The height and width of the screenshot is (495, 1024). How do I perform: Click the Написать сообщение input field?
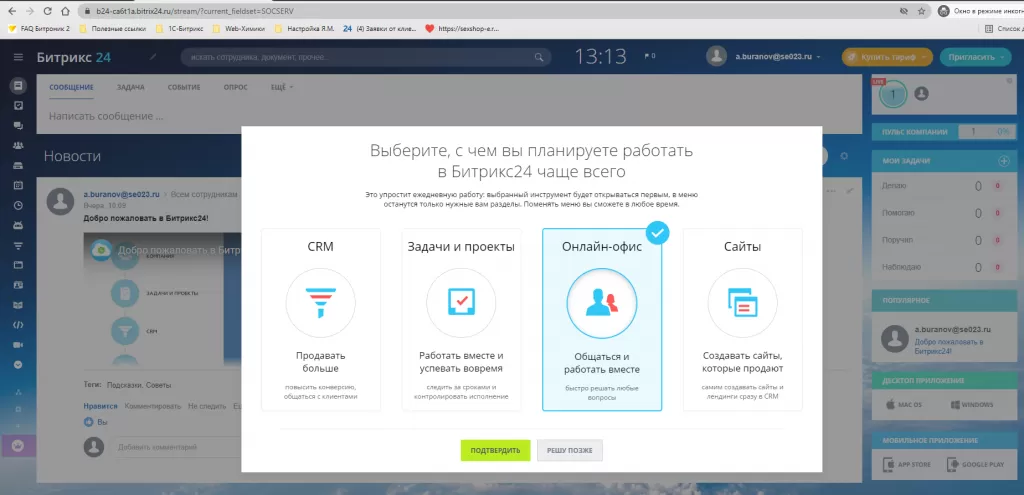point(300,117)
